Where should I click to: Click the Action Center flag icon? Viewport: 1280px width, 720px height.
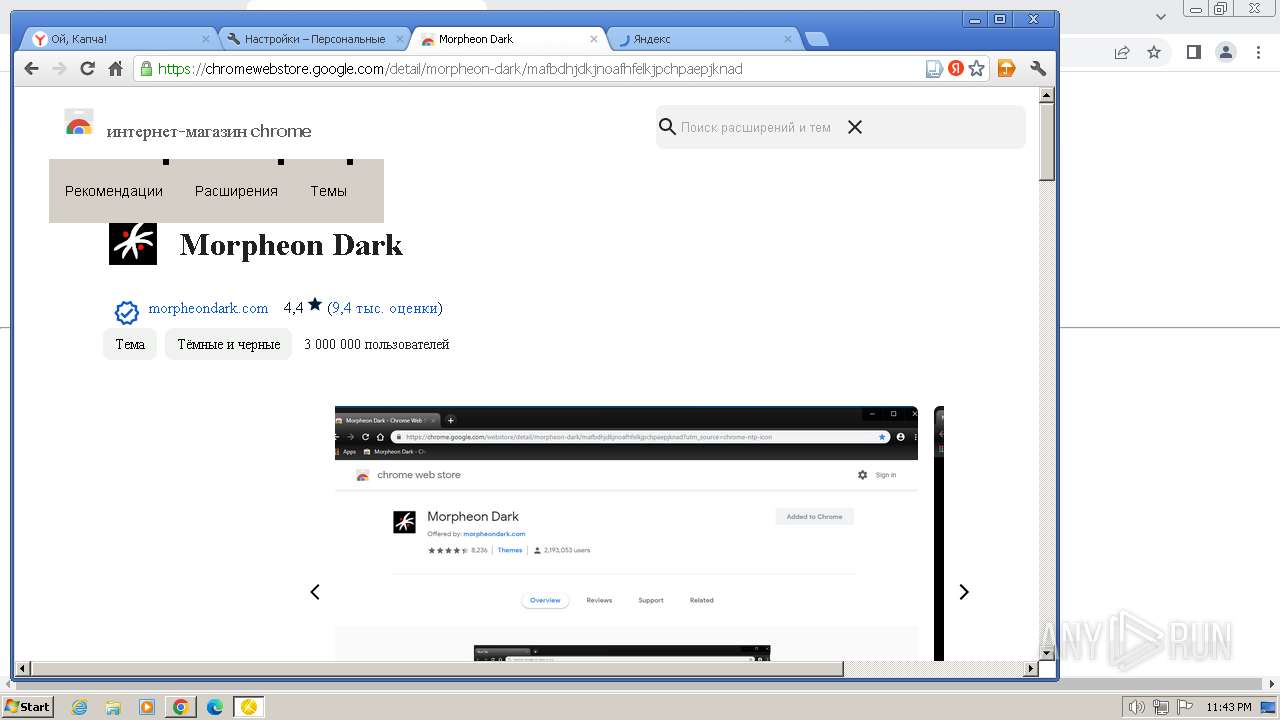(1183, 707)
